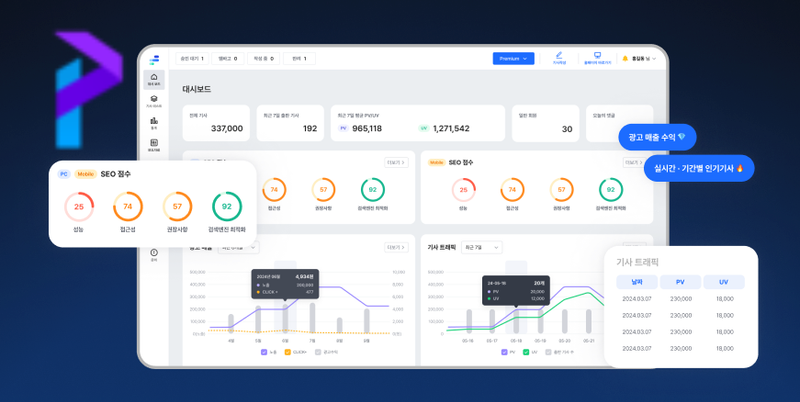Open the statistics bar chart sidebar icon
This screenshot has width=800, height=402.
click(x=154, y=122)
